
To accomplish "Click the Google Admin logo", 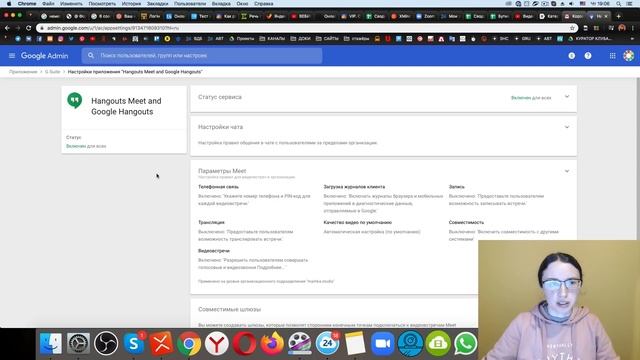I will coord(44,56).
